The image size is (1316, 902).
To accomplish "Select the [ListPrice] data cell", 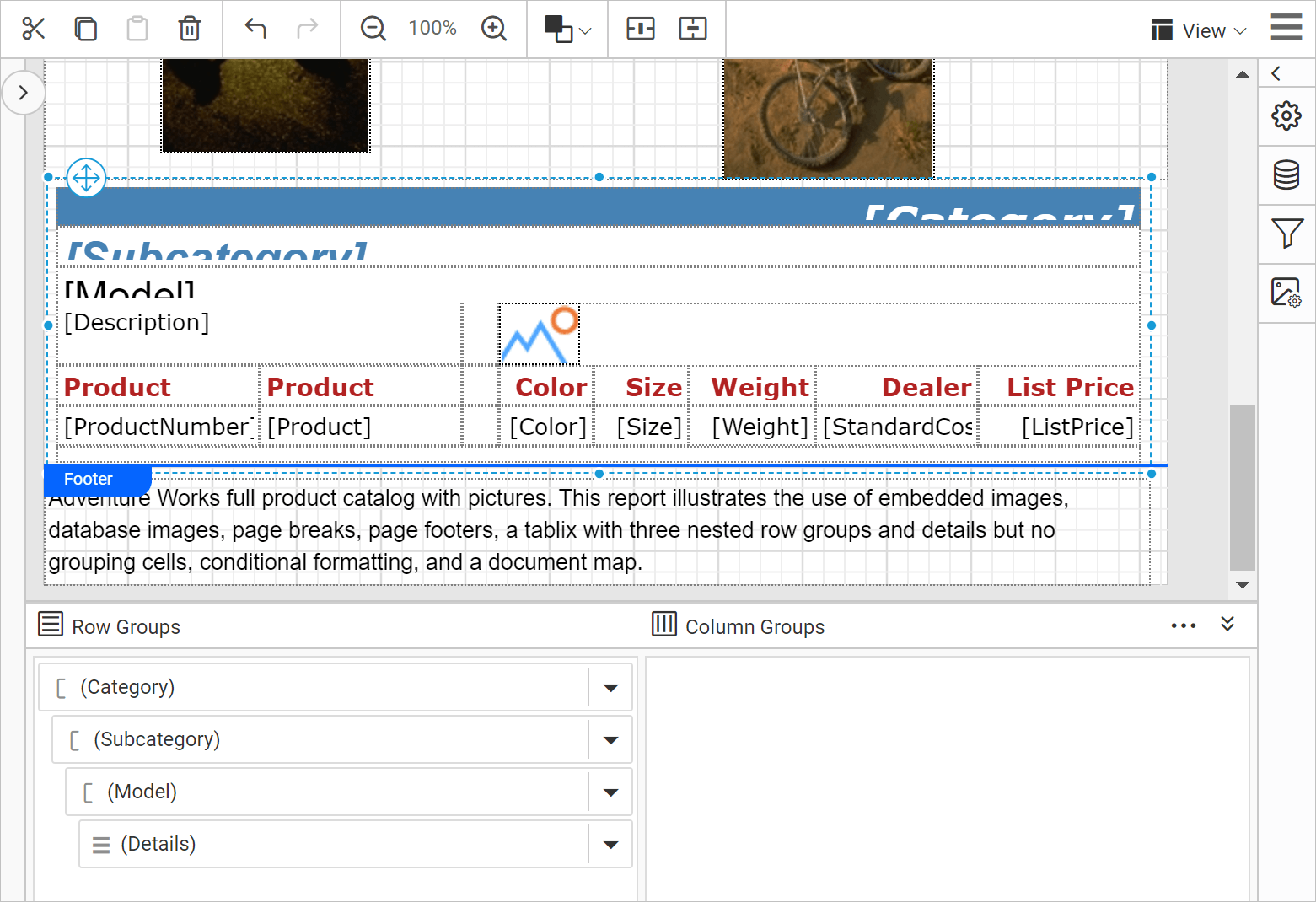I will [x=1060, y=427].
